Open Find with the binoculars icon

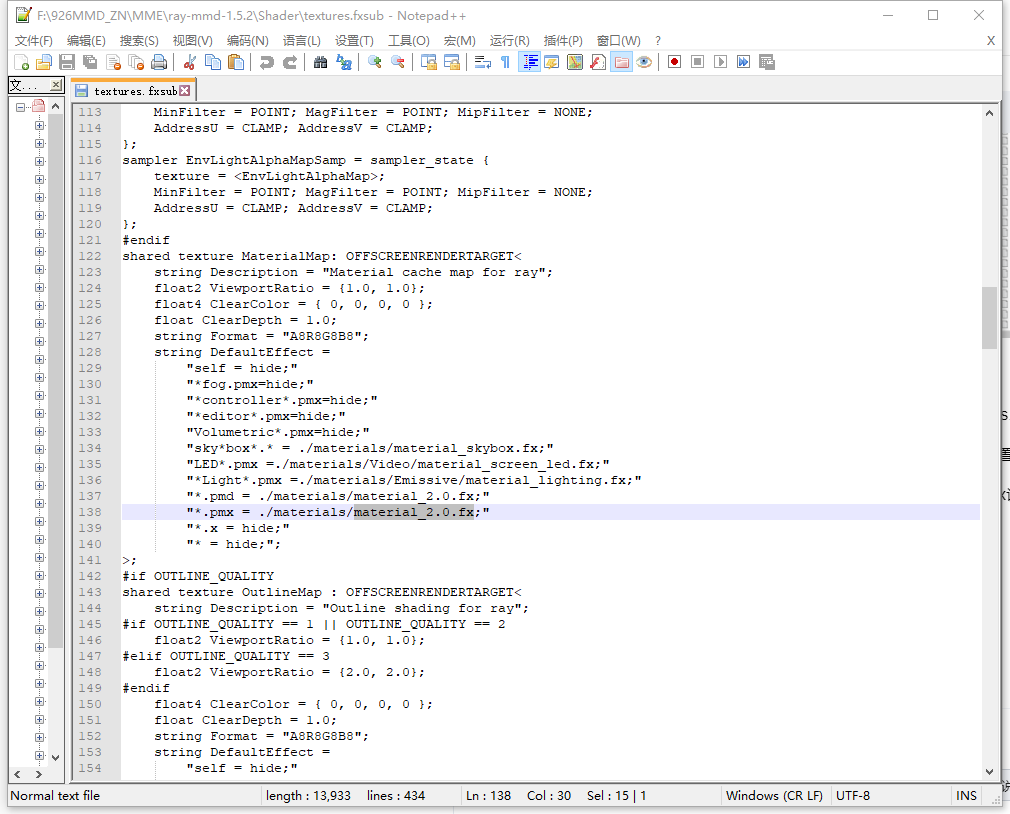pyautogui.click(x=320, y=62)
